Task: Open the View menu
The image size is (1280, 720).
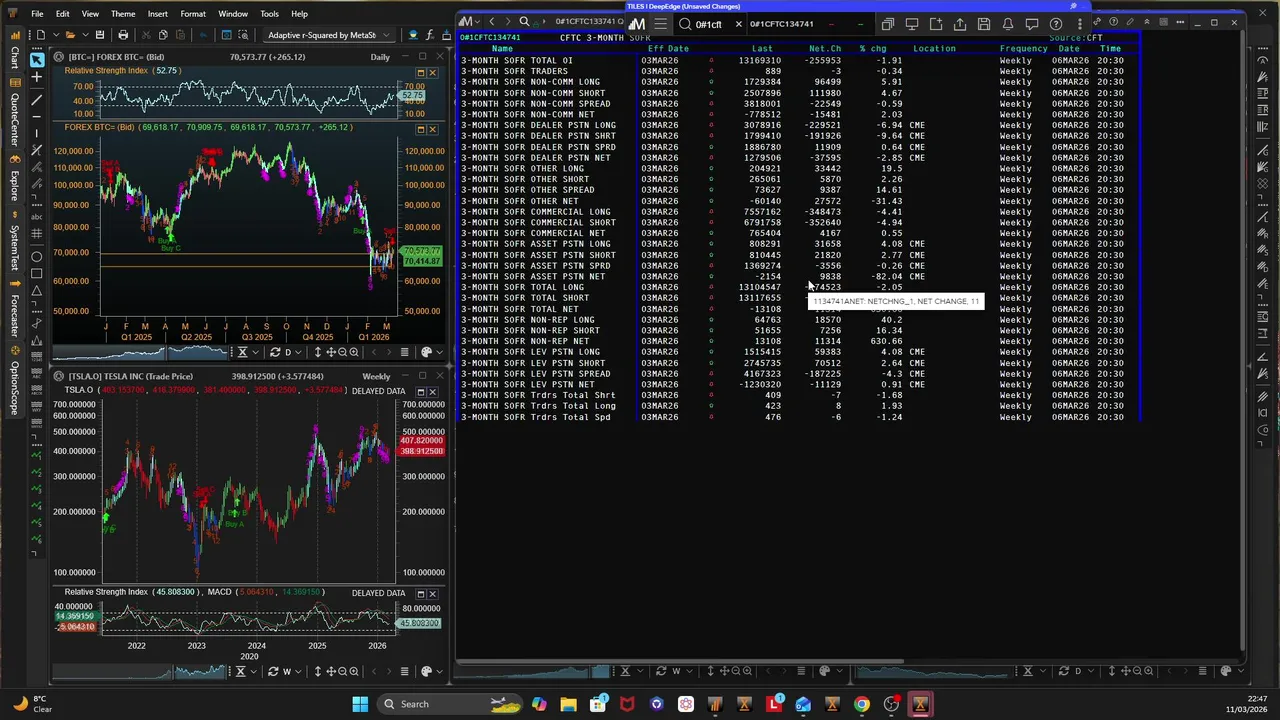Action: 90,14
